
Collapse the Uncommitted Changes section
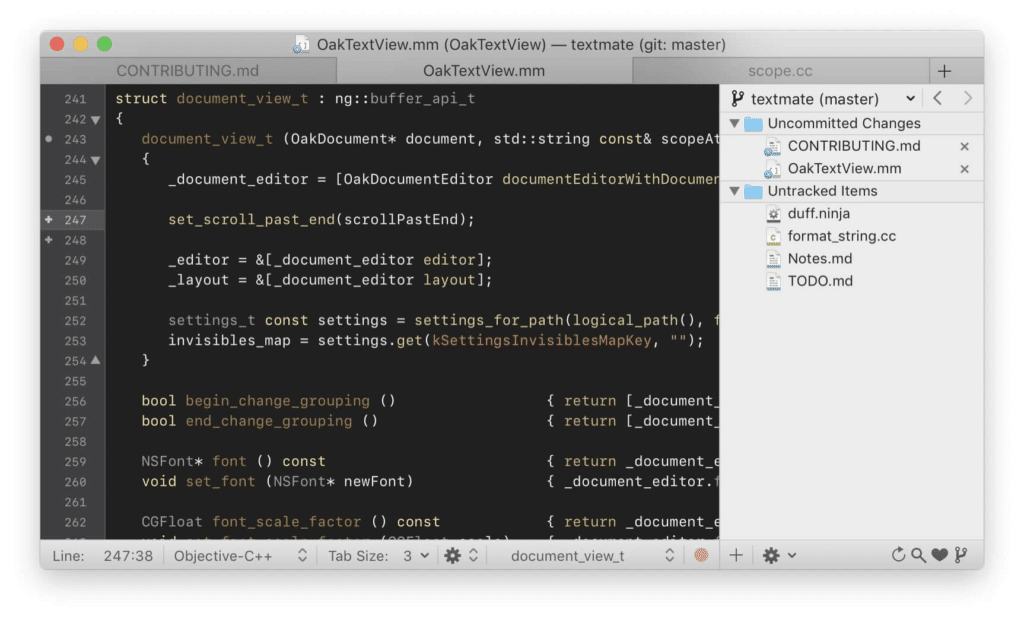tap(736, 123)
